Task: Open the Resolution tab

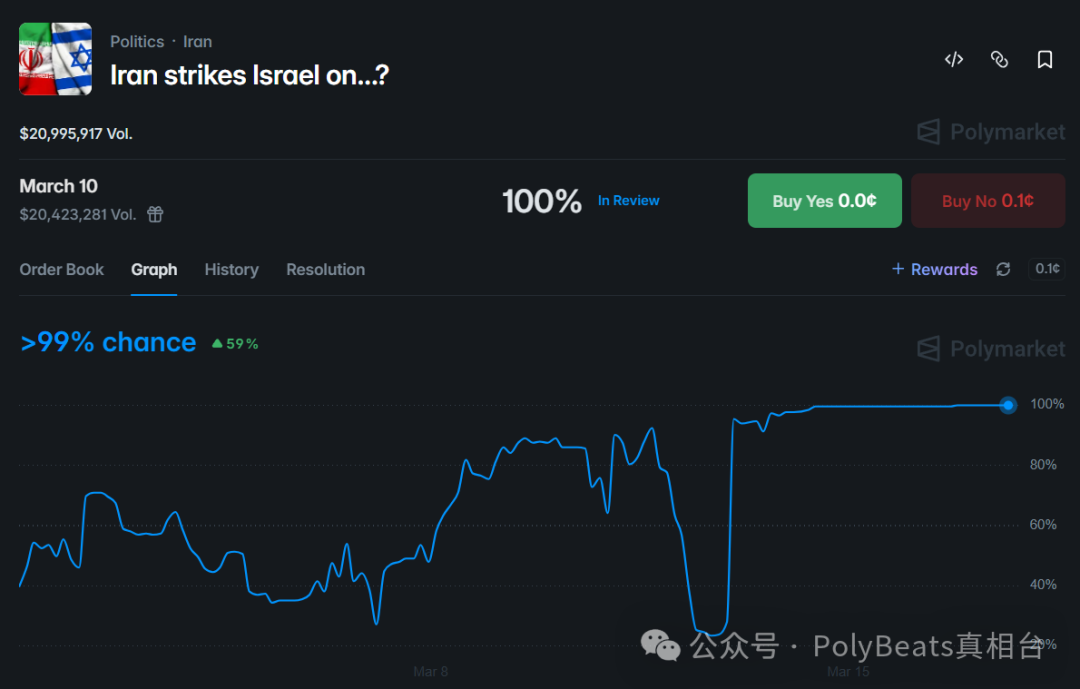Action: click(325, 269)
